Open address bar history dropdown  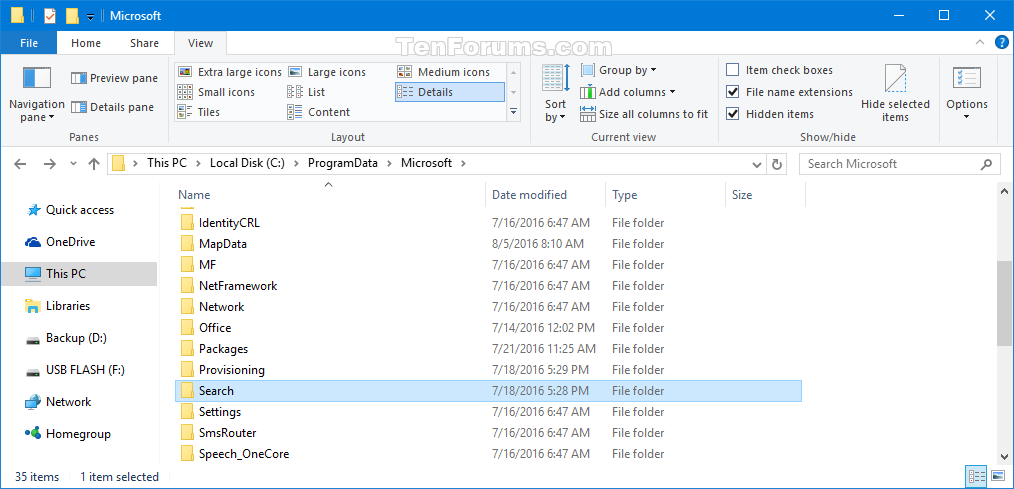[x=757, y=164]
